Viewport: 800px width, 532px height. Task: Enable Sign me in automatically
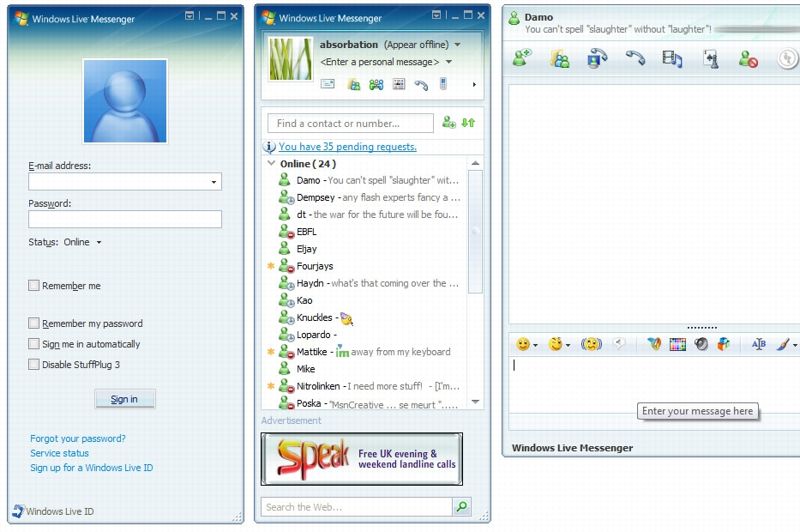34,343
